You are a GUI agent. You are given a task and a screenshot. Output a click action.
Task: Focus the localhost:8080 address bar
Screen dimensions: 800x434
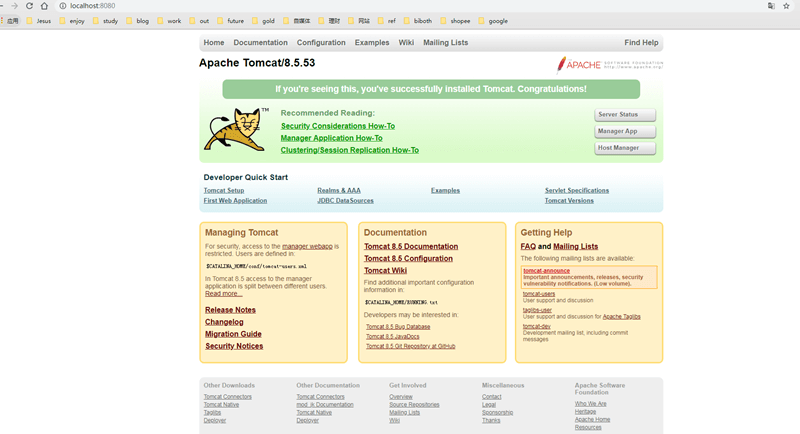click(92, 6)
